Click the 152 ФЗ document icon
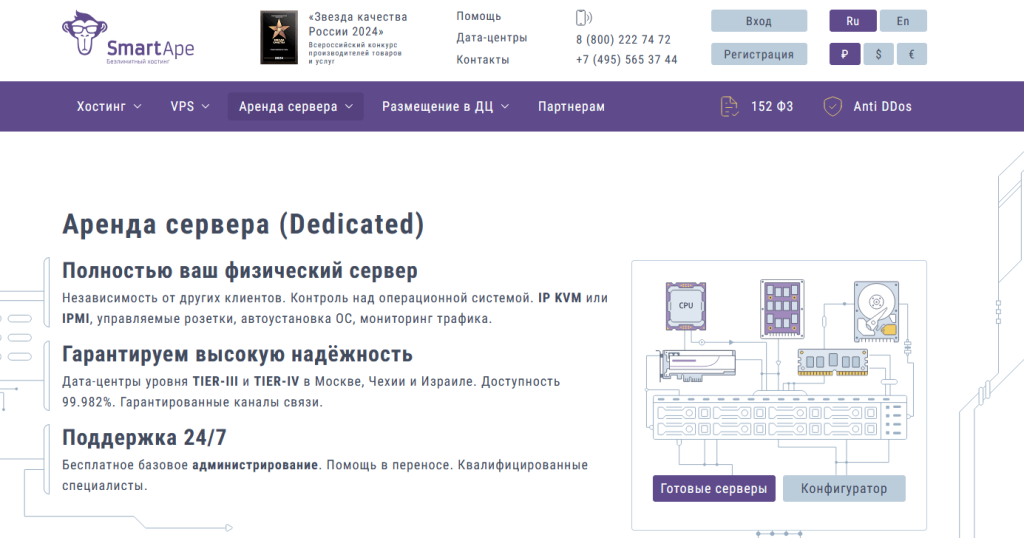This screenshot has width=1024, height=538. pyautogui.click(x=730, y=106)
